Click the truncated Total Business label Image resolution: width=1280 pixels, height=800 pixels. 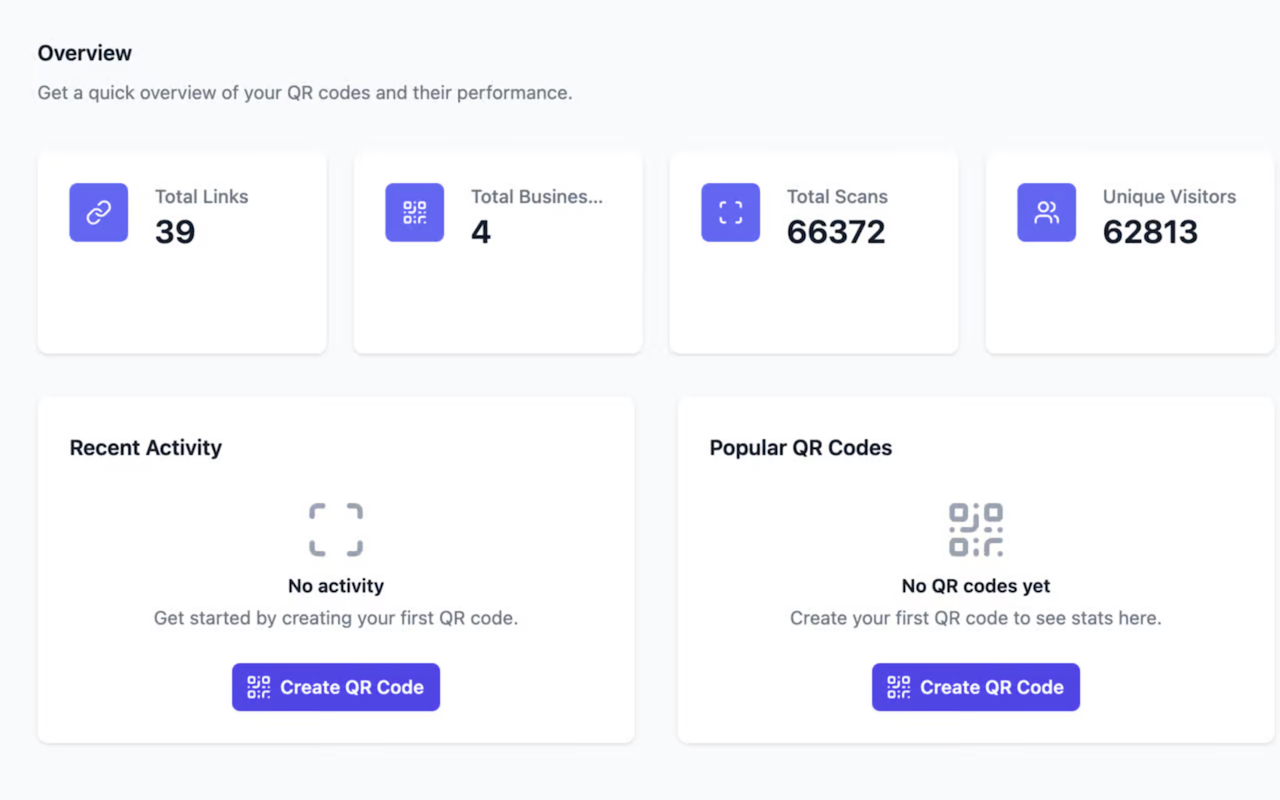pyautogui.click(x=537, y=197)
